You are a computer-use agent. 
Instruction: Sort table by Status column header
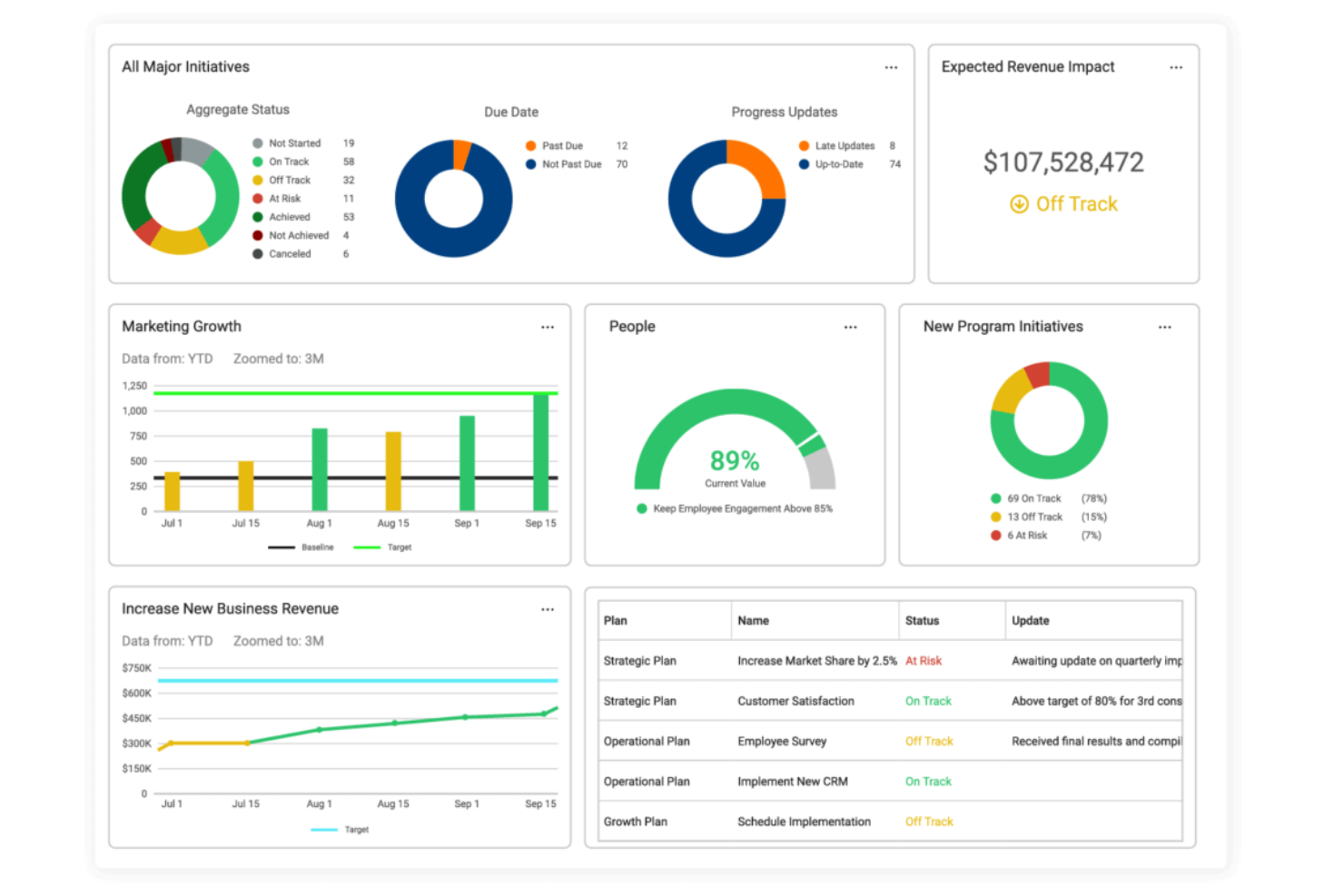[x=922, y=621]
